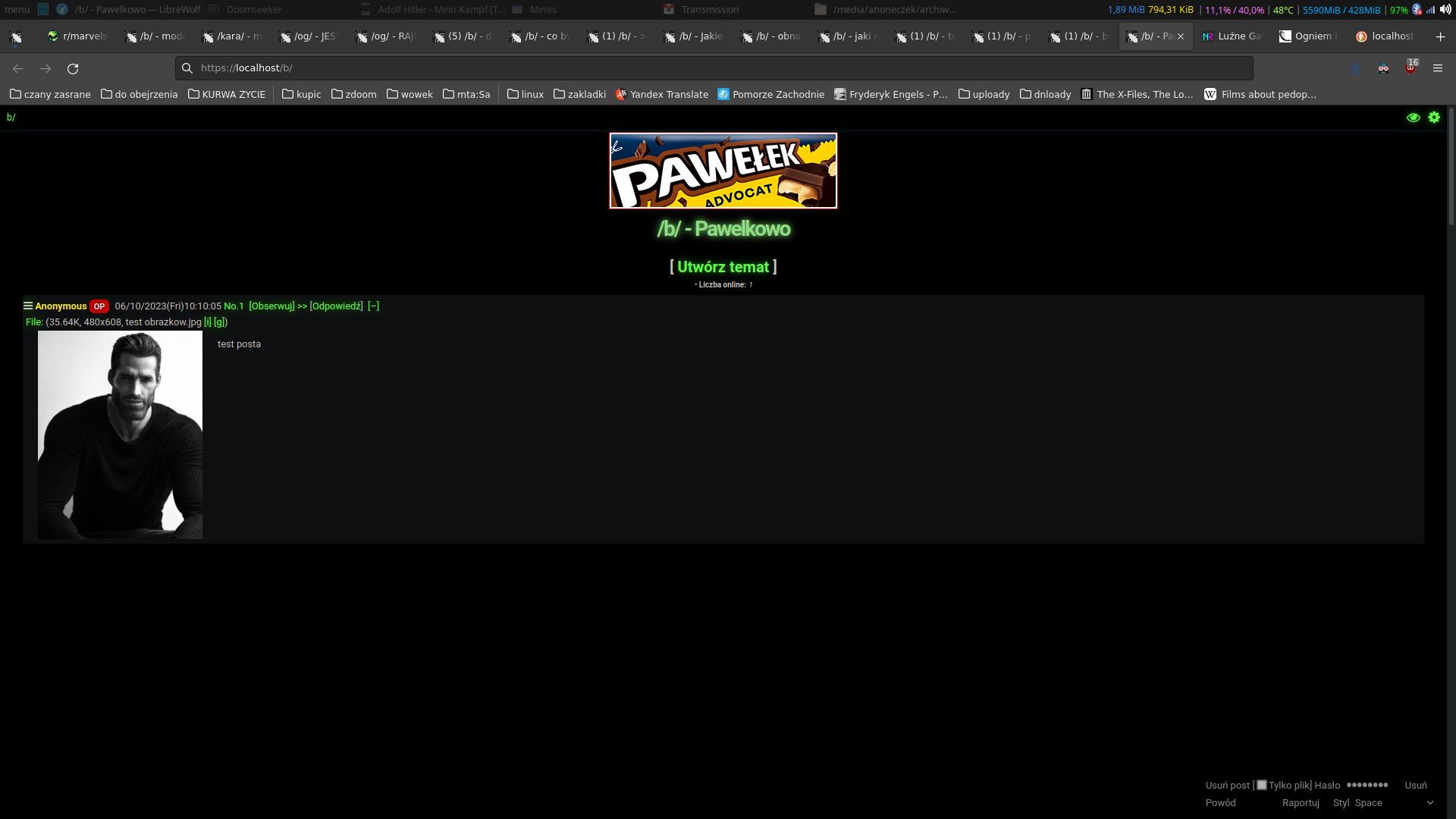Screen dimensions: 1456x819
Task: Open the browser hamburger menu
Action: tap(1438, 68)
